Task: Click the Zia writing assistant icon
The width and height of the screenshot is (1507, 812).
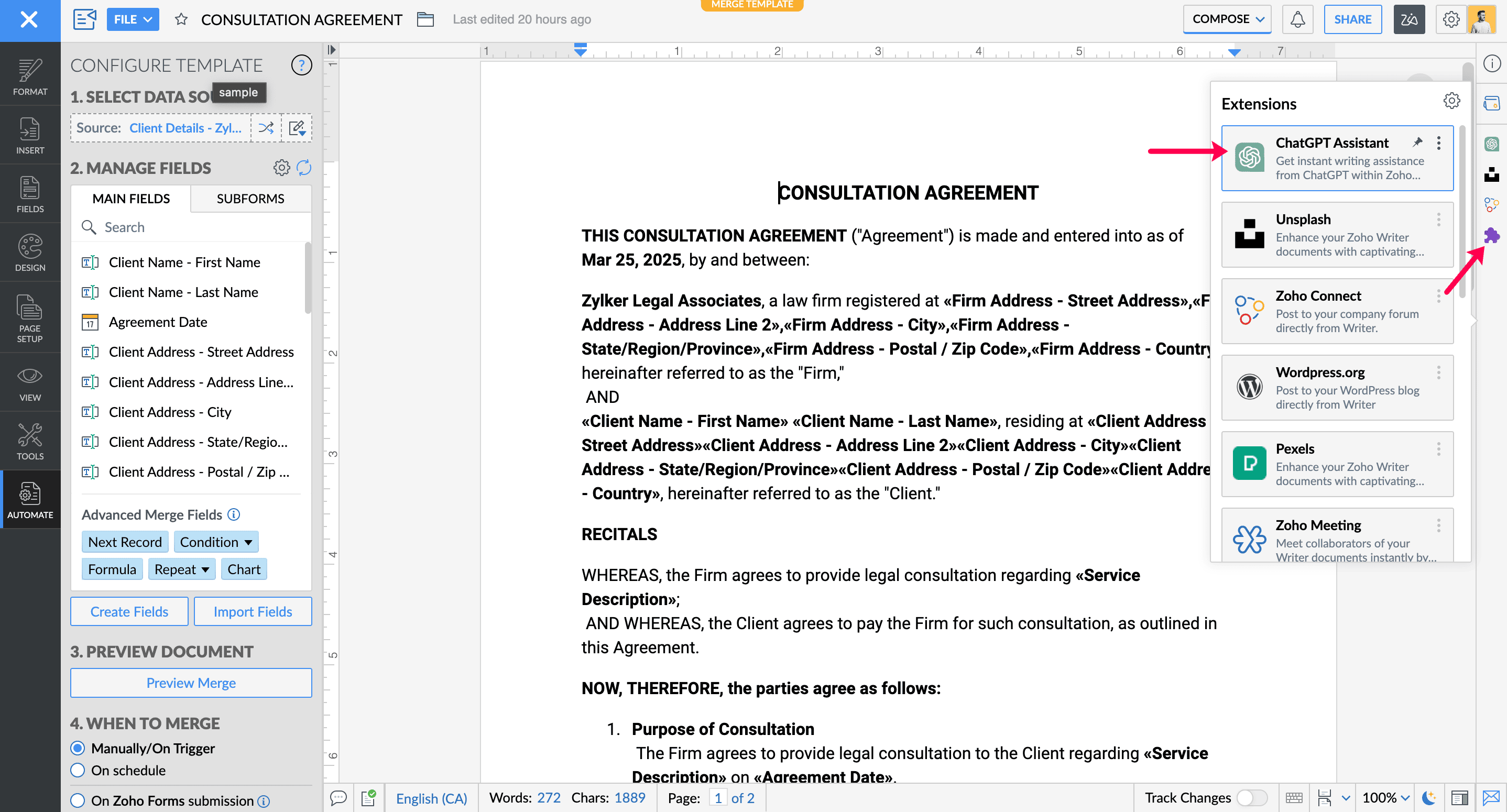Action: 1408,19
